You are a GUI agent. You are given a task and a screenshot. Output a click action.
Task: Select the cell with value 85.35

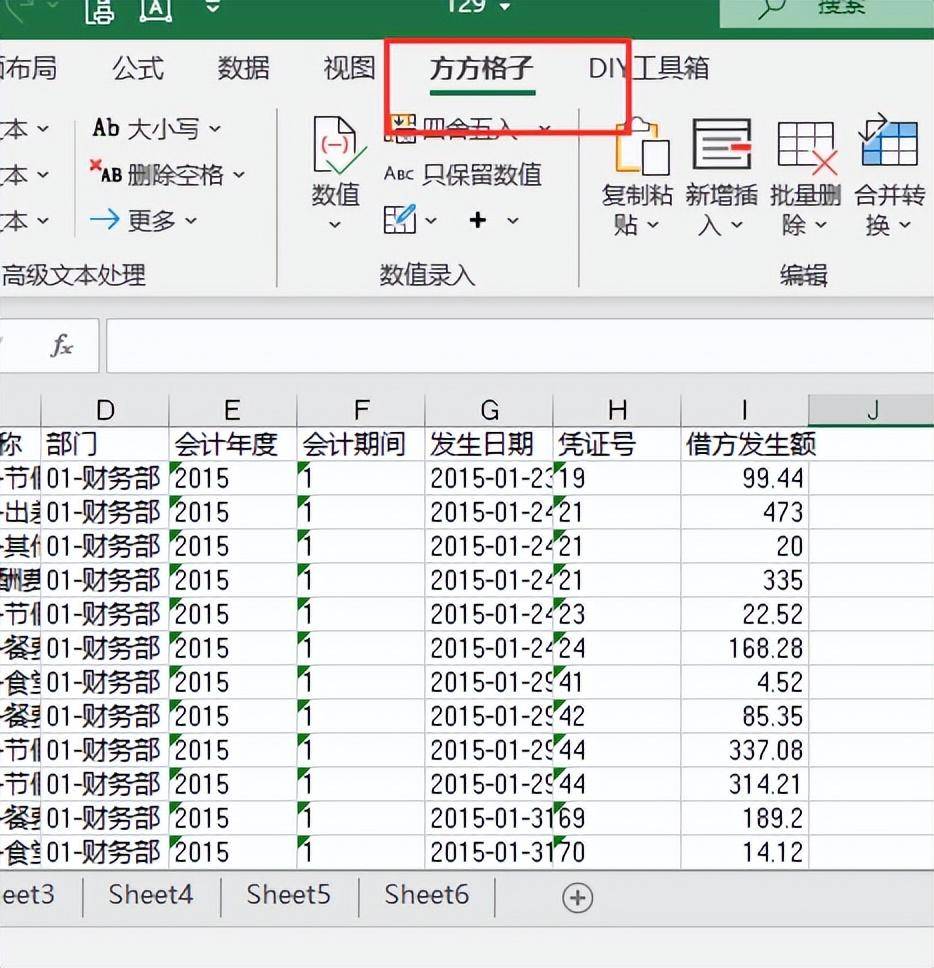744,716
